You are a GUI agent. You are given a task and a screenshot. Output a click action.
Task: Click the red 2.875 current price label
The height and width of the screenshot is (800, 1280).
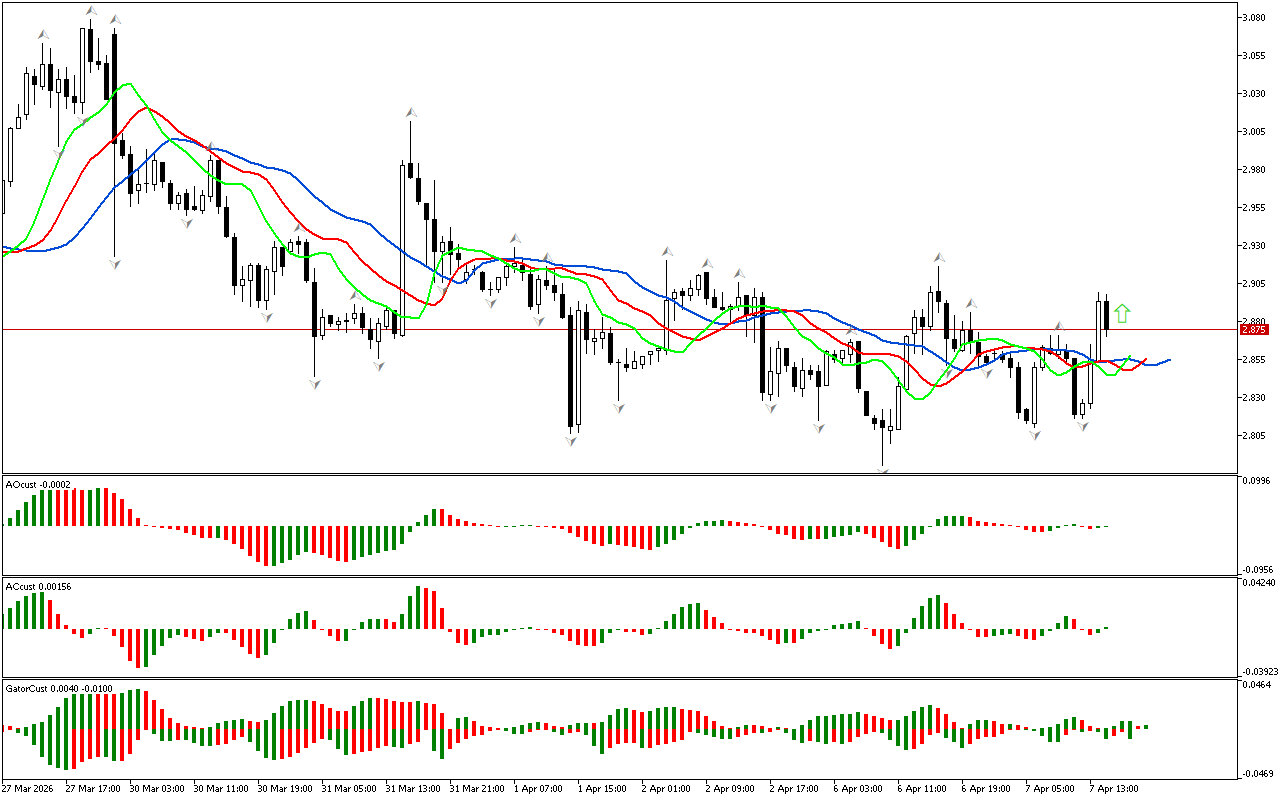(x=1253, y=329)
